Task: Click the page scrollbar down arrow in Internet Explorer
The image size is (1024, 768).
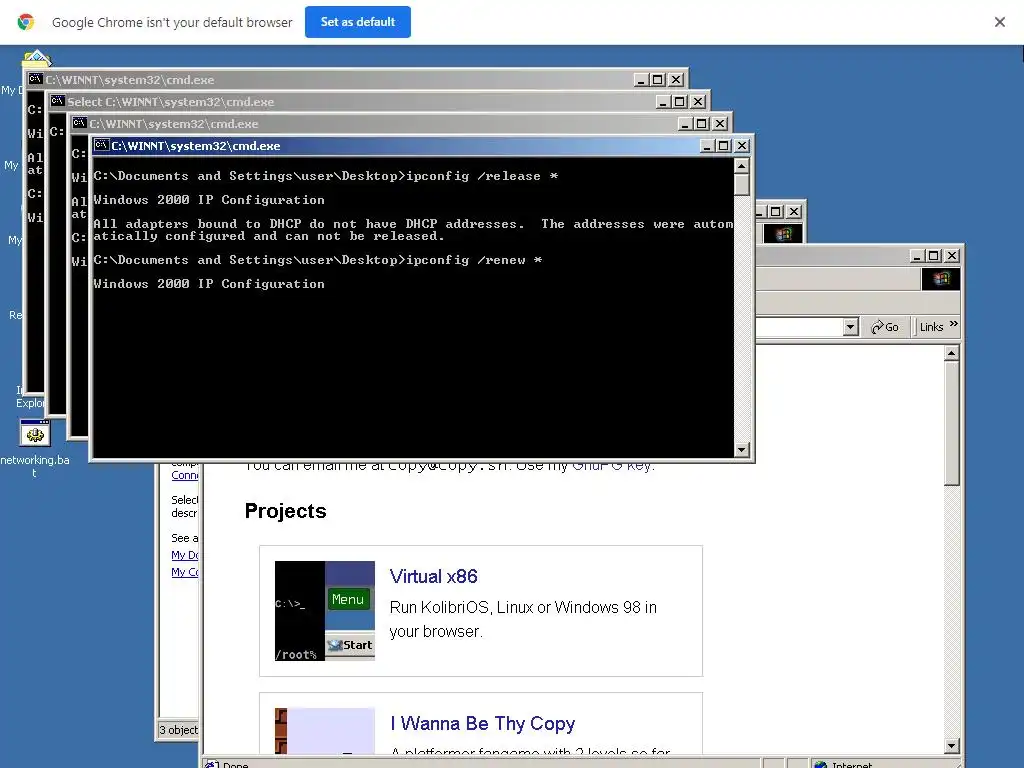Action: (952, 745)
